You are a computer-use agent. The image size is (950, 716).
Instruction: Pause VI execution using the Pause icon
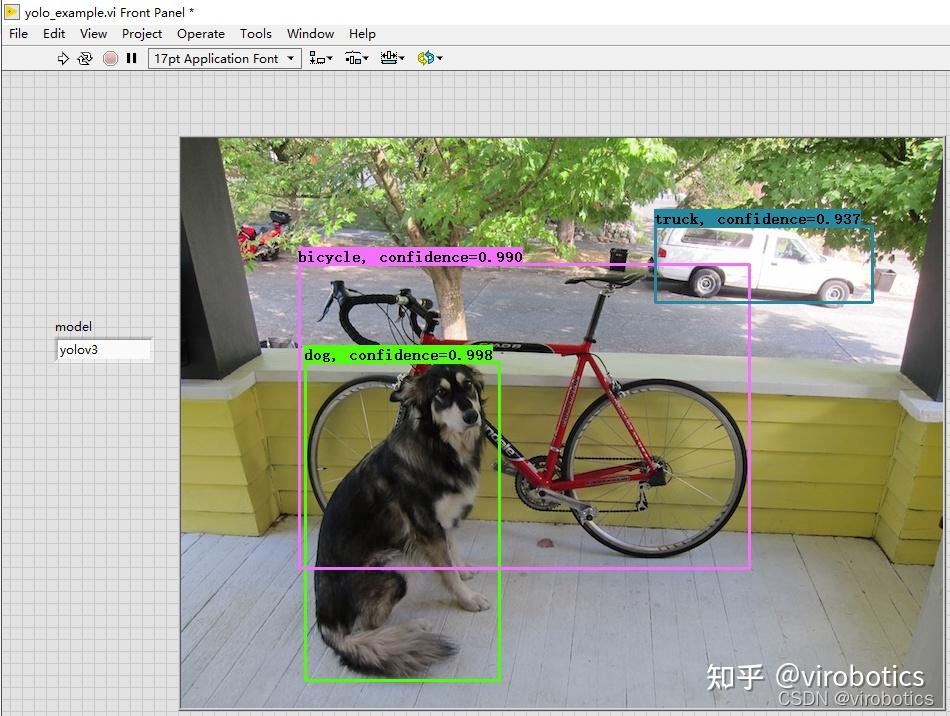132,58
